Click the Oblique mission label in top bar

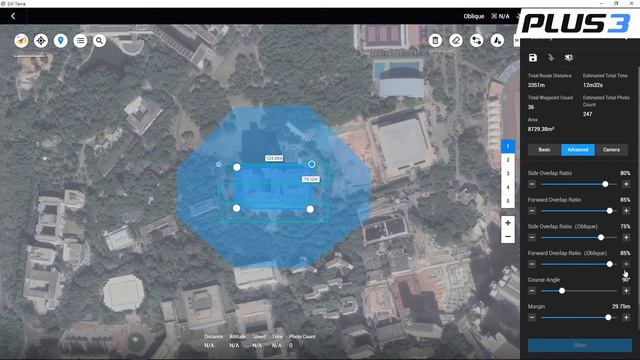tap(473, 16)
